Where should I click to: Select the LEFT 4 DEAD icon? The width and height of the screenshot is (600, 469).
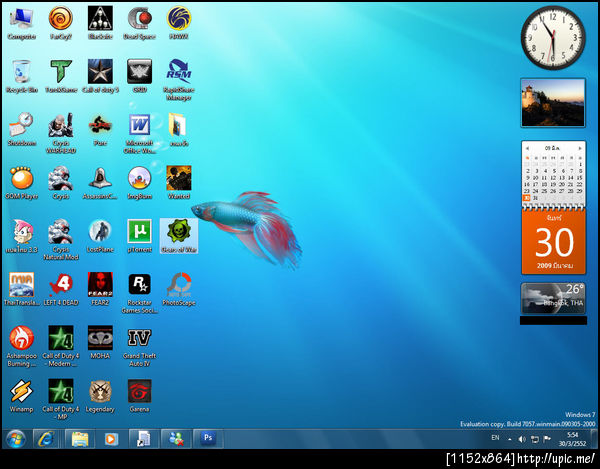coord(60,289)
